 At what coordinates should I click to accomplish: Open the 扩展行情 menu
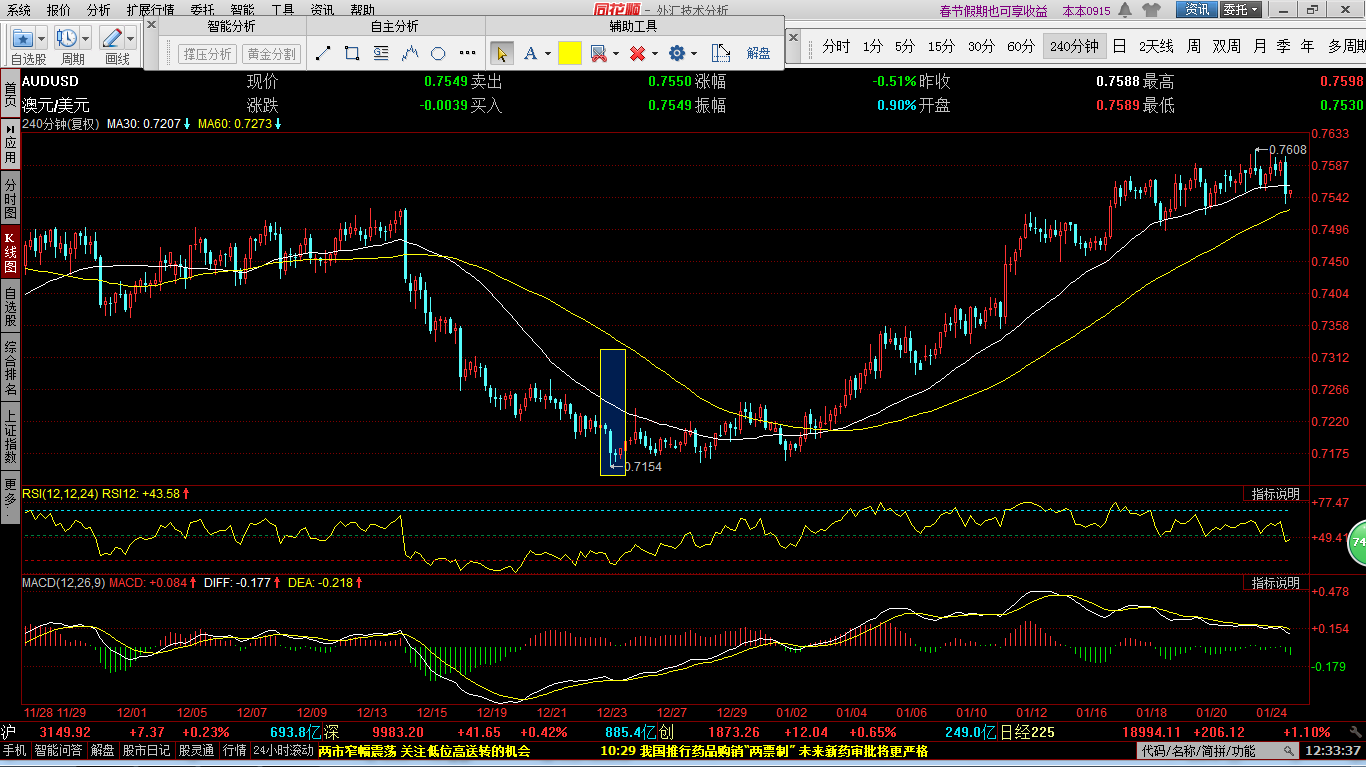(151, 10)
